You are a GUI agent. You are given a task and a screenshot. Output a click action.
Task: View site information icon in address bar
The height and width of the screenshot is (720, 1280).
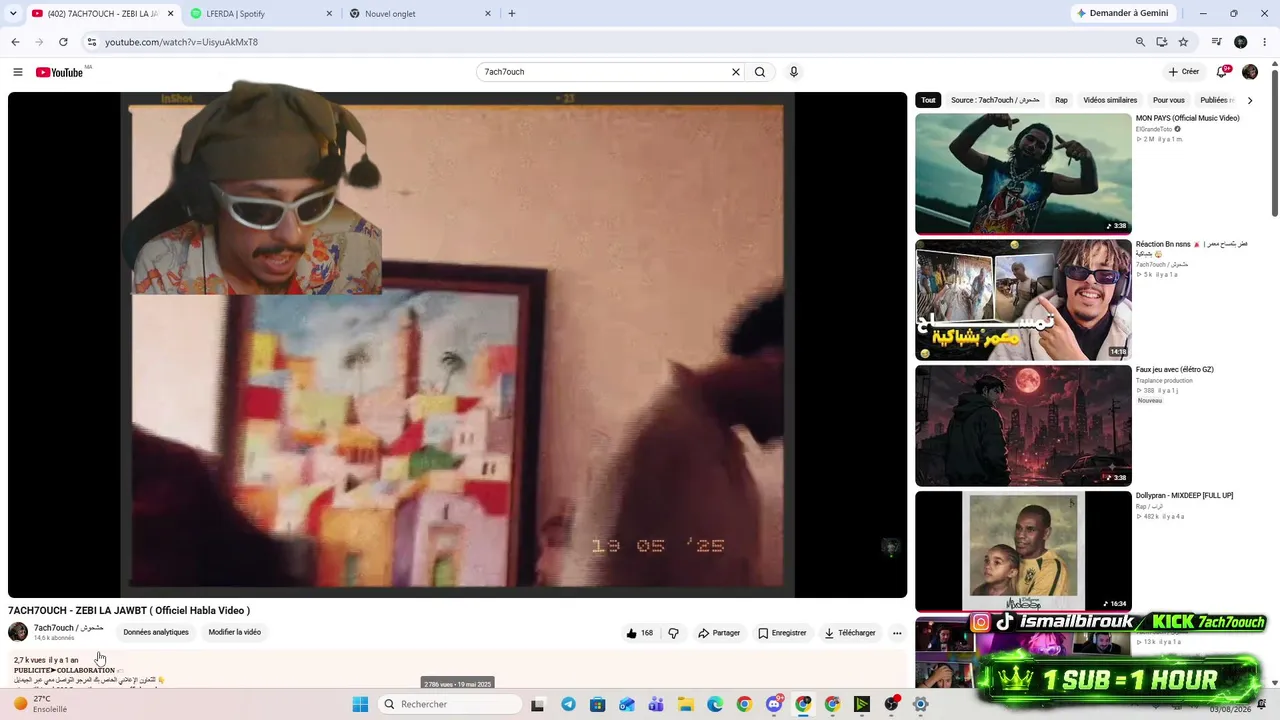click(91, 42)
